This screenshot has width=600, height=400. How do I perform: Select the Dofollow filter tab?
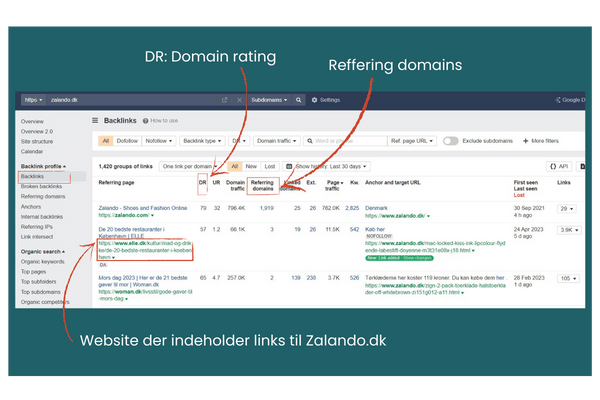coord(127,141)
